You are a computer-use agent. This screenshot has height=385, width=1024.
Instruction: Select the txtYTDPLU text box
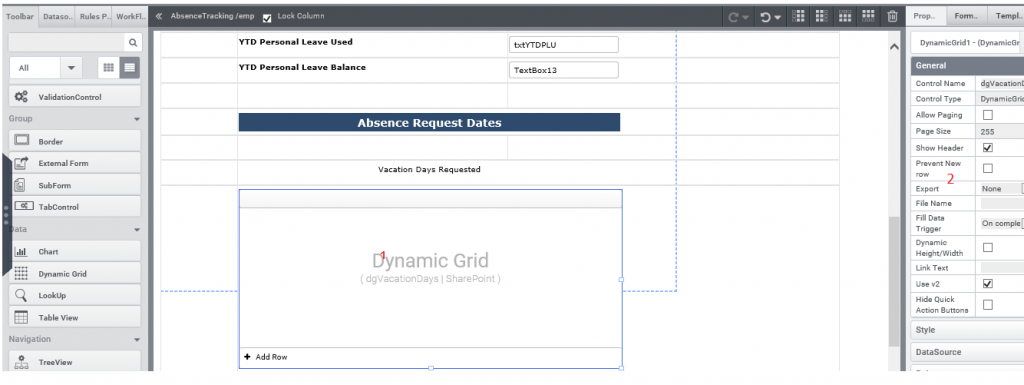pyautogui.click(x=564, y=44)
